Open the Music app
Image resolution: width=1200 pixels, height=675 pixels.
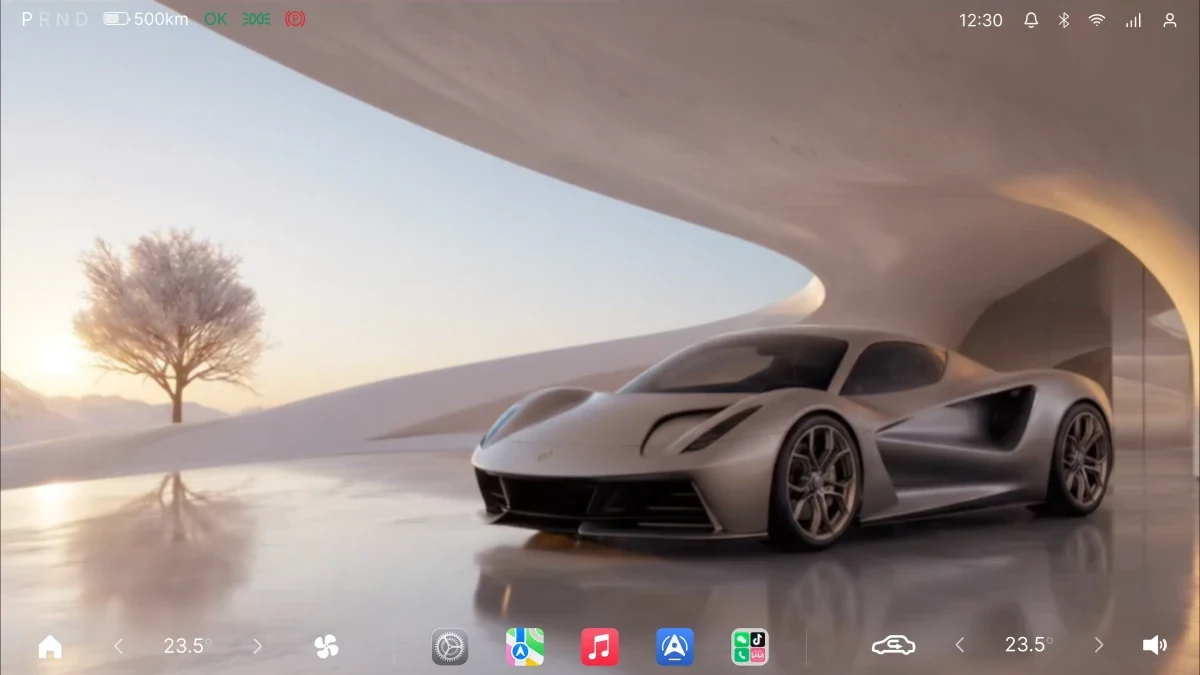coord(600,647)
